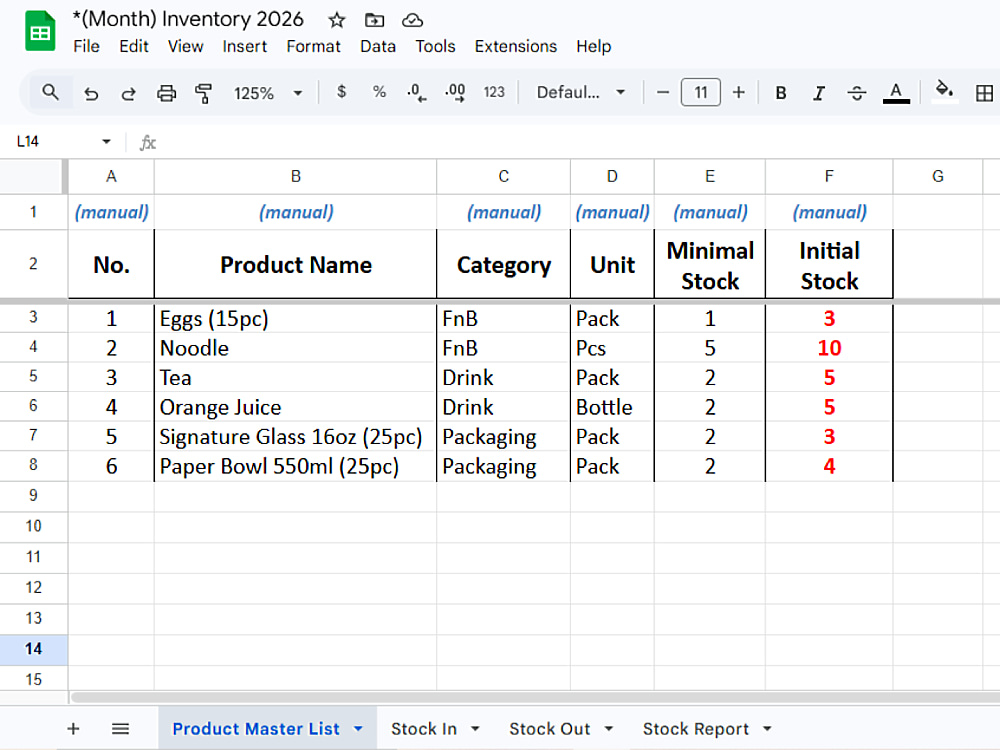Format as currency with dollar icon

tap(342, 92)
